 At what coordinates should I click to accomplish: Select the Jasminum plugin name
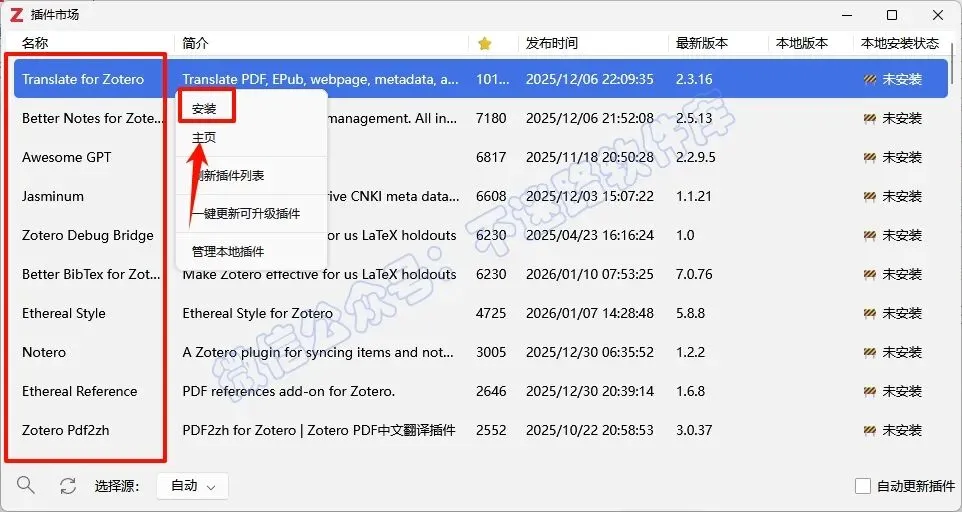tap(53, 197)
